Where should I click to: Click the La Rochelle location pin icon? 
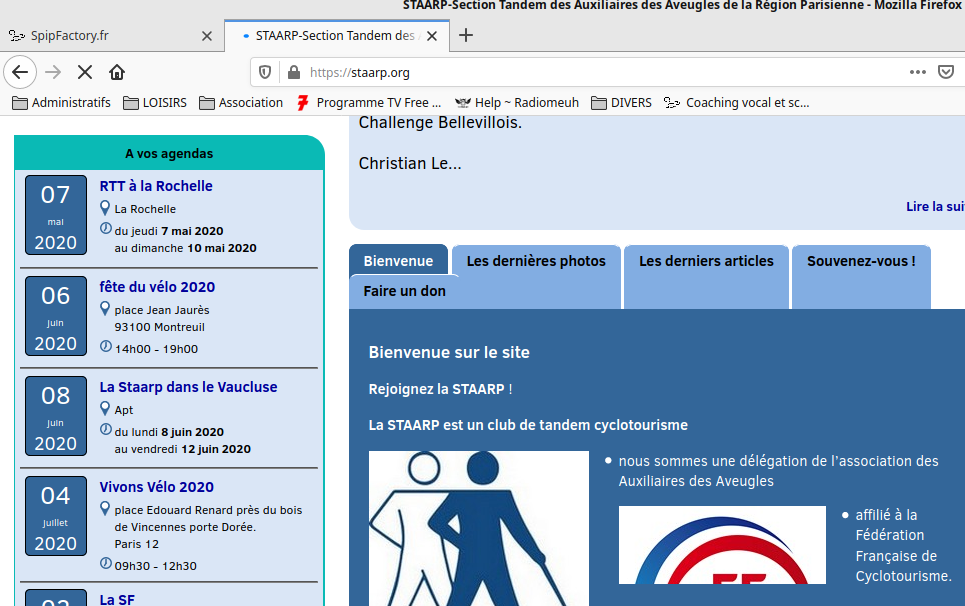point(105,208)
